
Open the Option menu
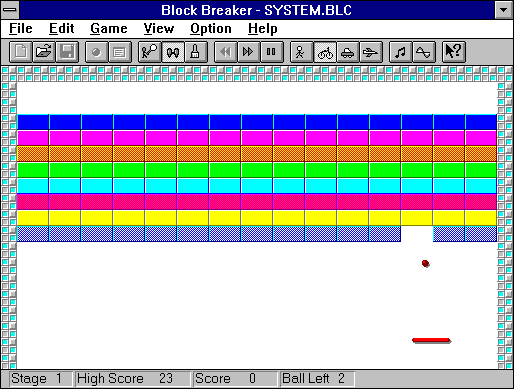coord(211,29)
